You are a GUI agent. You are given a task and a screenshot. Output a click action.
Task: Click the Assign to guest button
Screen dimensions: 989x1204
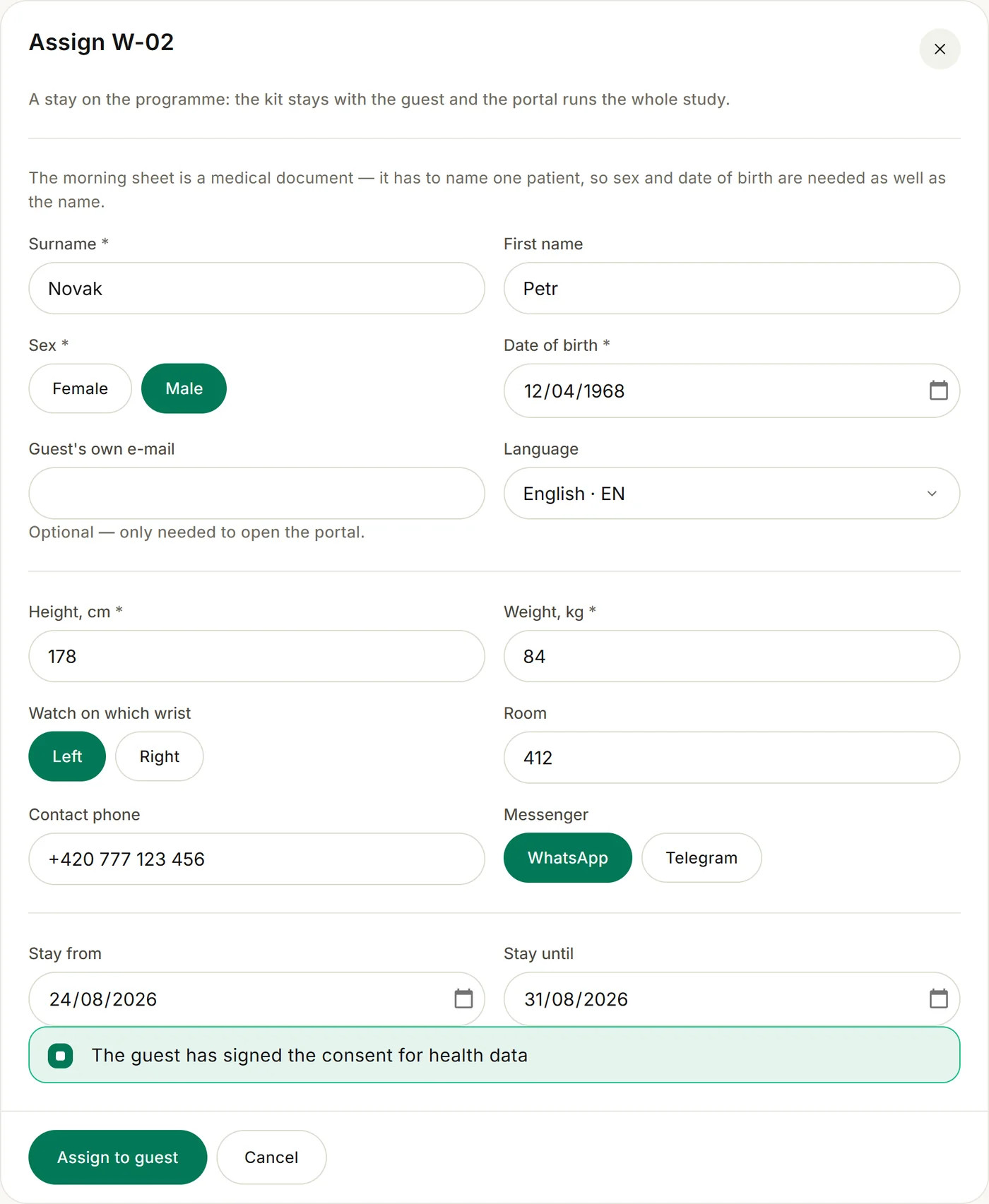click(118, 1157)
